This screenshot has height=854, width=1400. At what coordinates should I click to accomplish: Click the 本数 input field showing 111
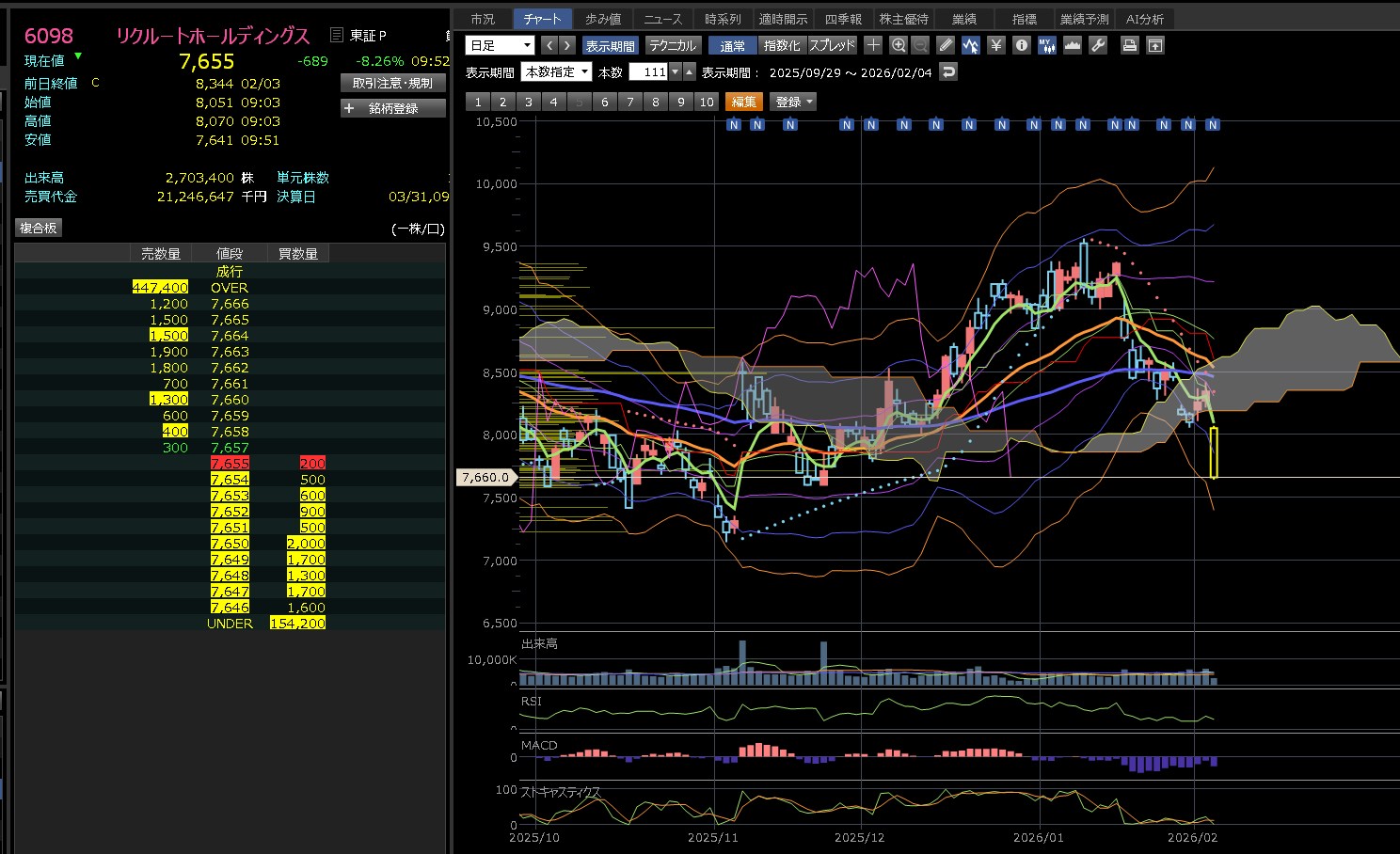(x=648, y=72)
